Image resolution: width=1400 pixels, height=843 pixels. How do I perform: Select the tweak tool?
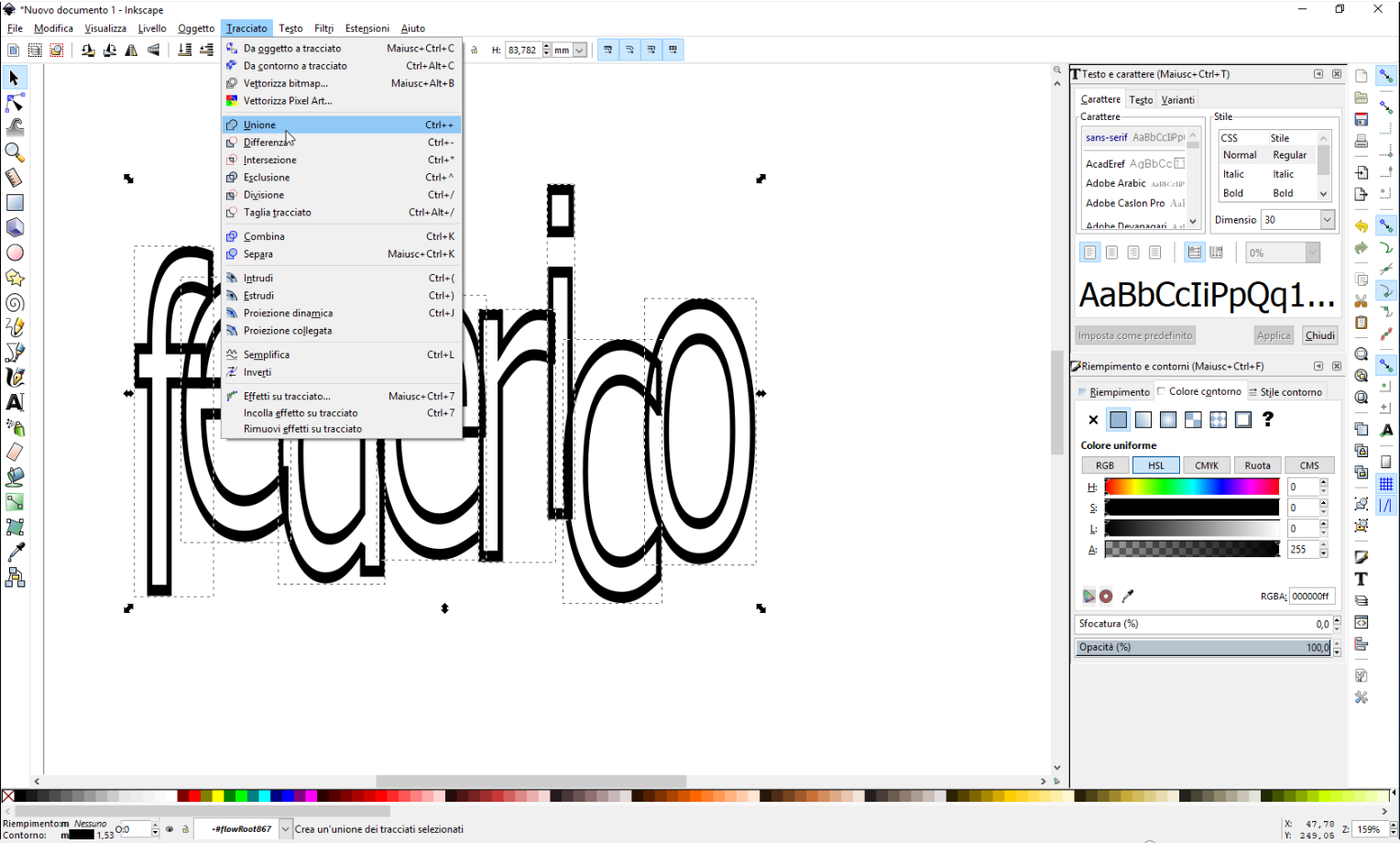(x=15, y=127)
